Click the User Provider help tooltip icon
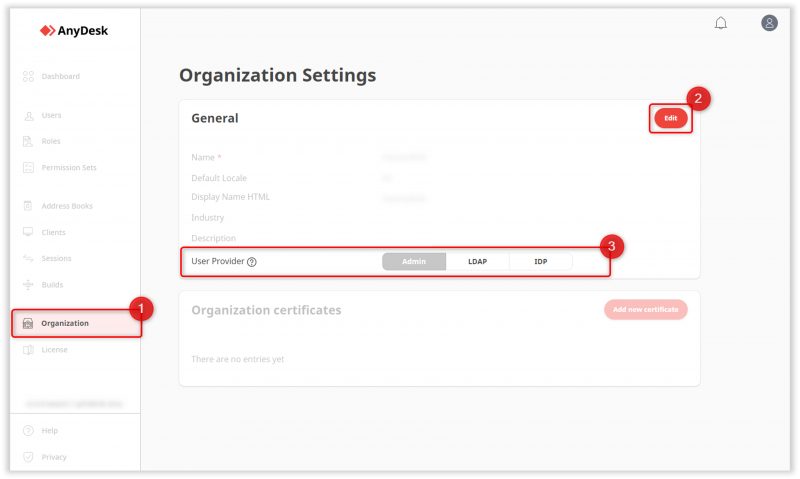 click(x=252, y=262)
